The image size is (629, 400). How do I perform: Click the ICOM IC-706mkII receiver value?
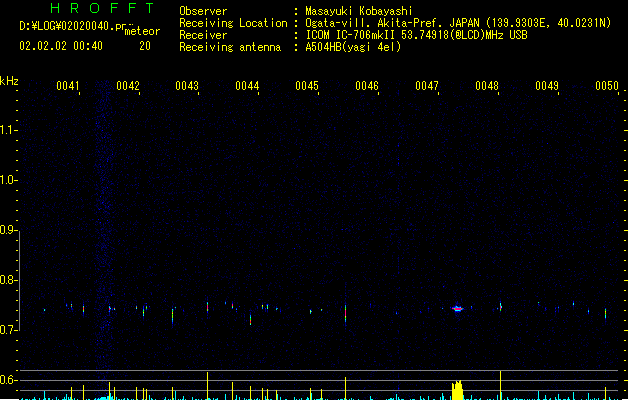[x=416, y=35]
